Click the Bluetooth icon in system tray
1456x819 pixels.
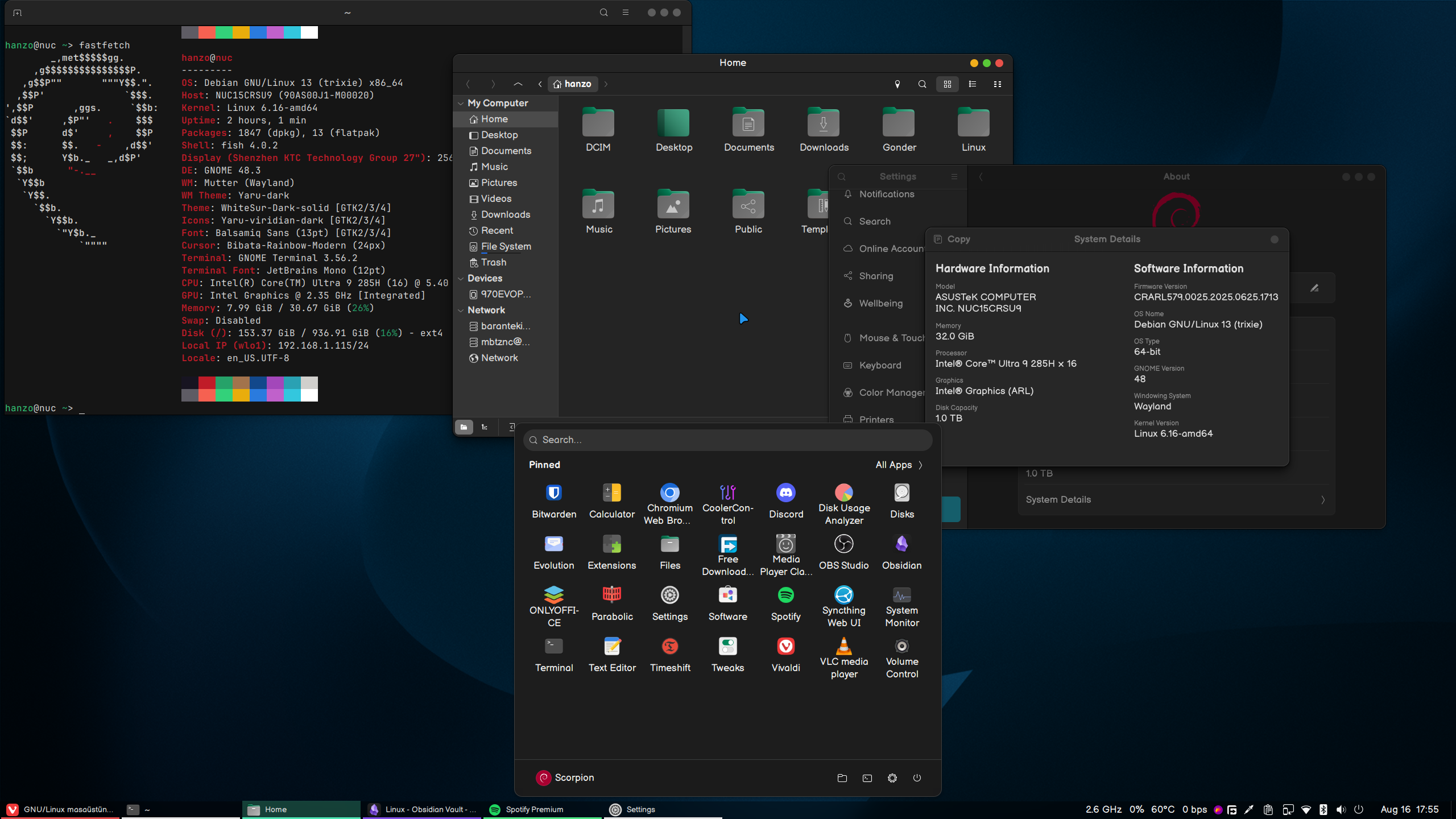(1323, 810)
